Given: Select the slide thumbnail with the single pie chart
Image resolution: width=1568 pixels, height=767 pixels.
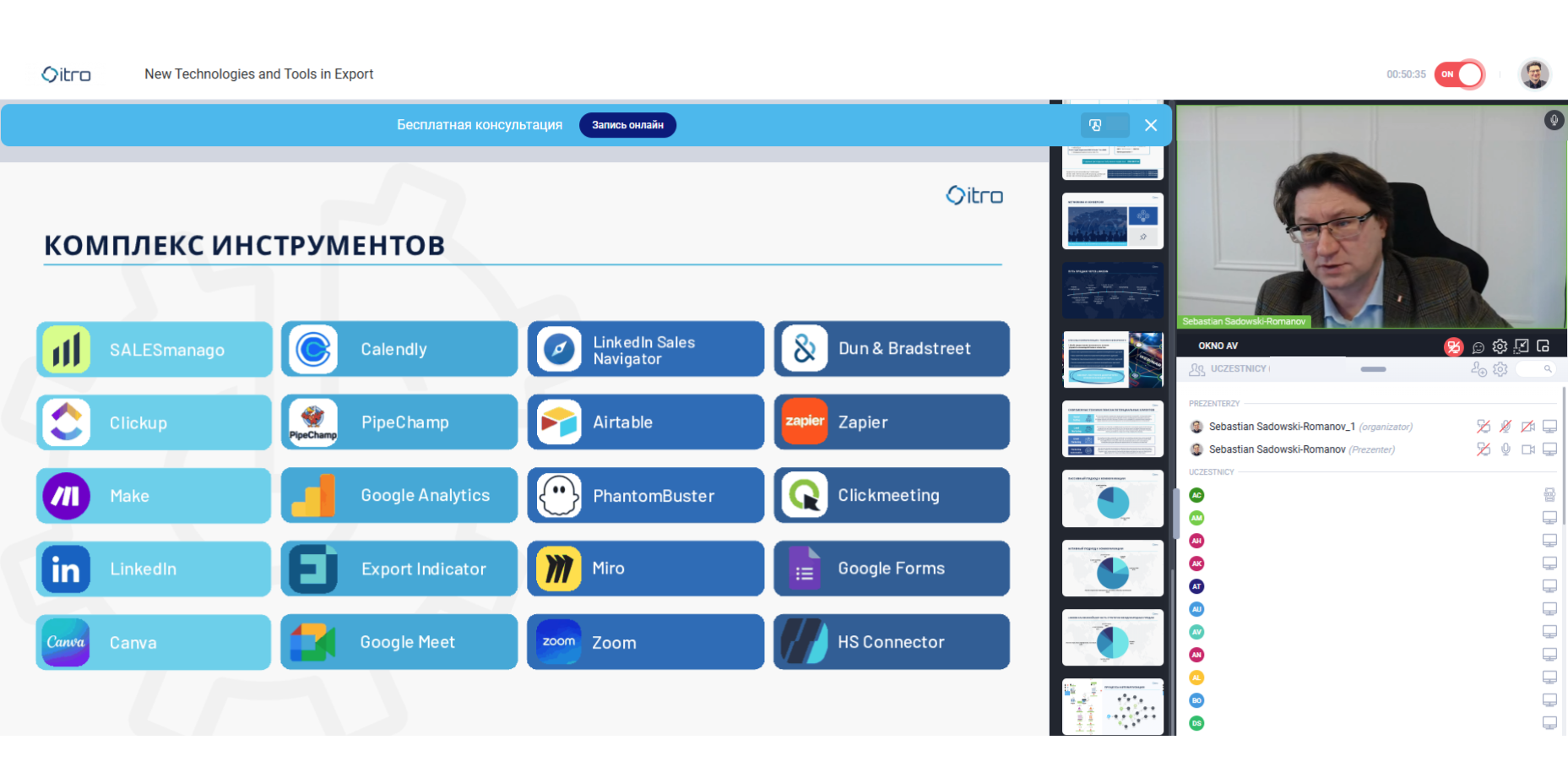Looking at the screenshot, I should tap(1112, 499).
